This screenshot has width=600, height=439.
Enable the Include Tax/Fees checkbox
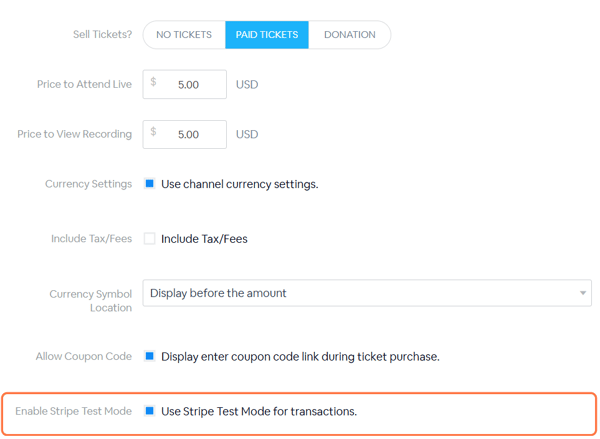[x=150, y=238]
